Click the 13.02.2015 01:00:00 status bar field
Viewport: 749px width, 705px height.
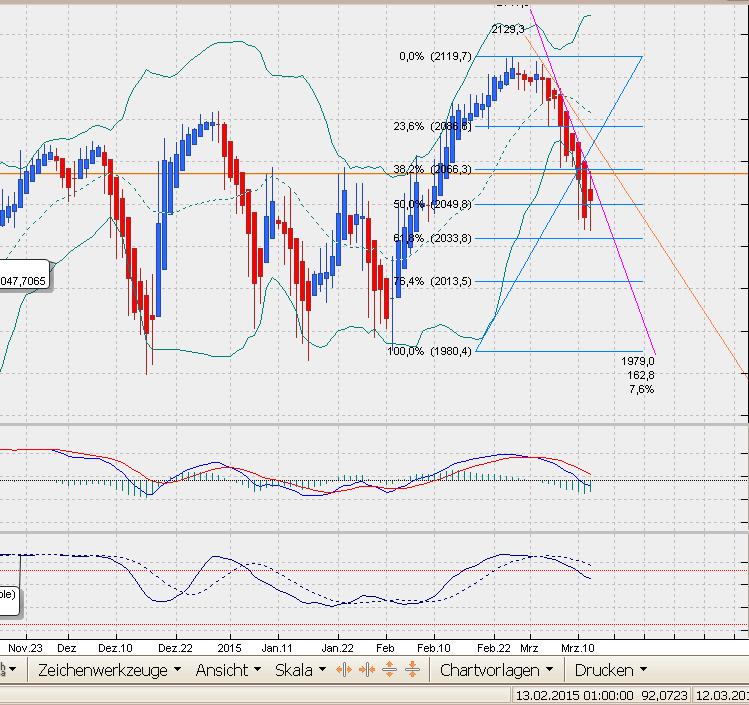[x=561, y=695]
